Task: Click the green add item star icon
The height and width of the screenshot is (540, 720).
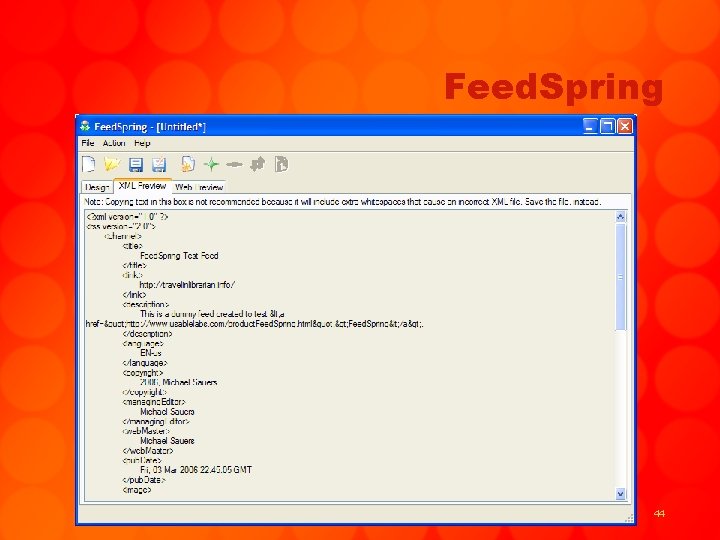Action: 211,164
